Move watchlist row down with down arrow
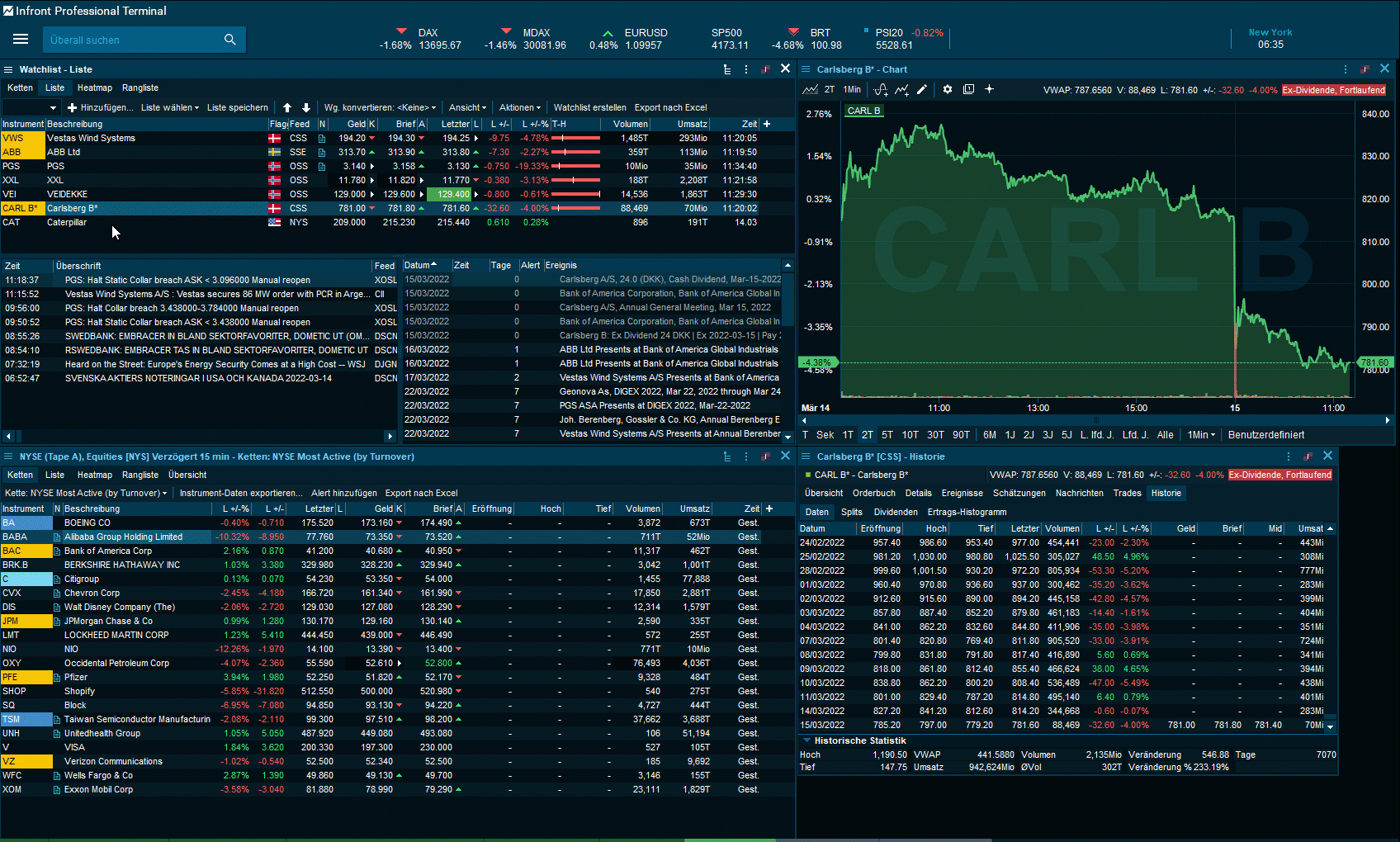 coord(306,107)
